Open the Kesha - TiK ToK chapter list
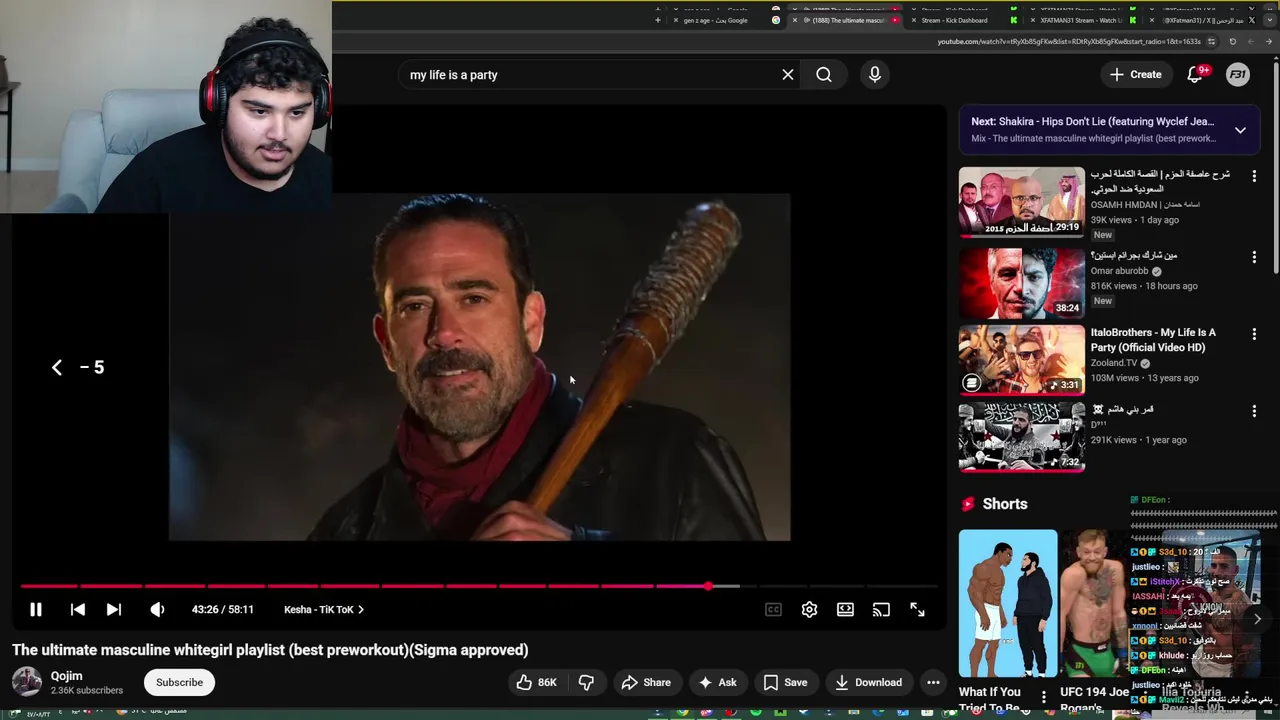The width and height of the screenshot is (1280, 720). point(324,609)
